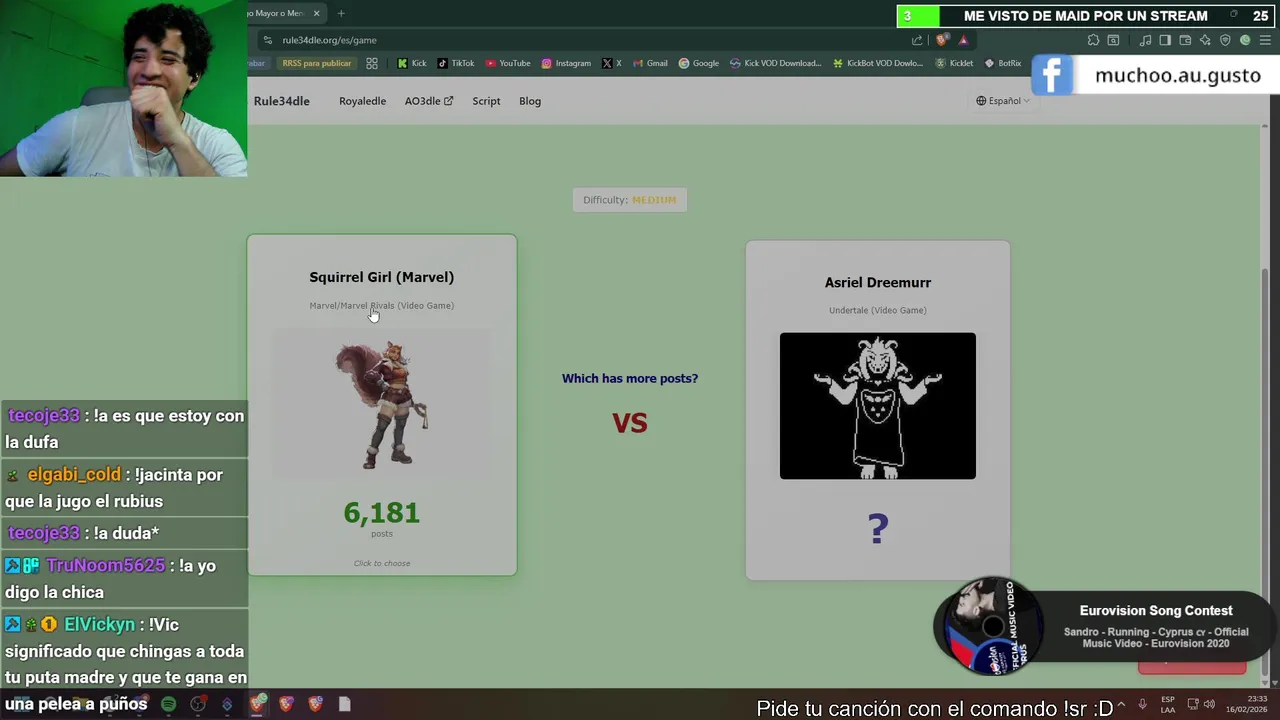Toggle the browser sidebar panel icon
The width and height of the screenshot is (1280, 720).
tap(1166, 40)
